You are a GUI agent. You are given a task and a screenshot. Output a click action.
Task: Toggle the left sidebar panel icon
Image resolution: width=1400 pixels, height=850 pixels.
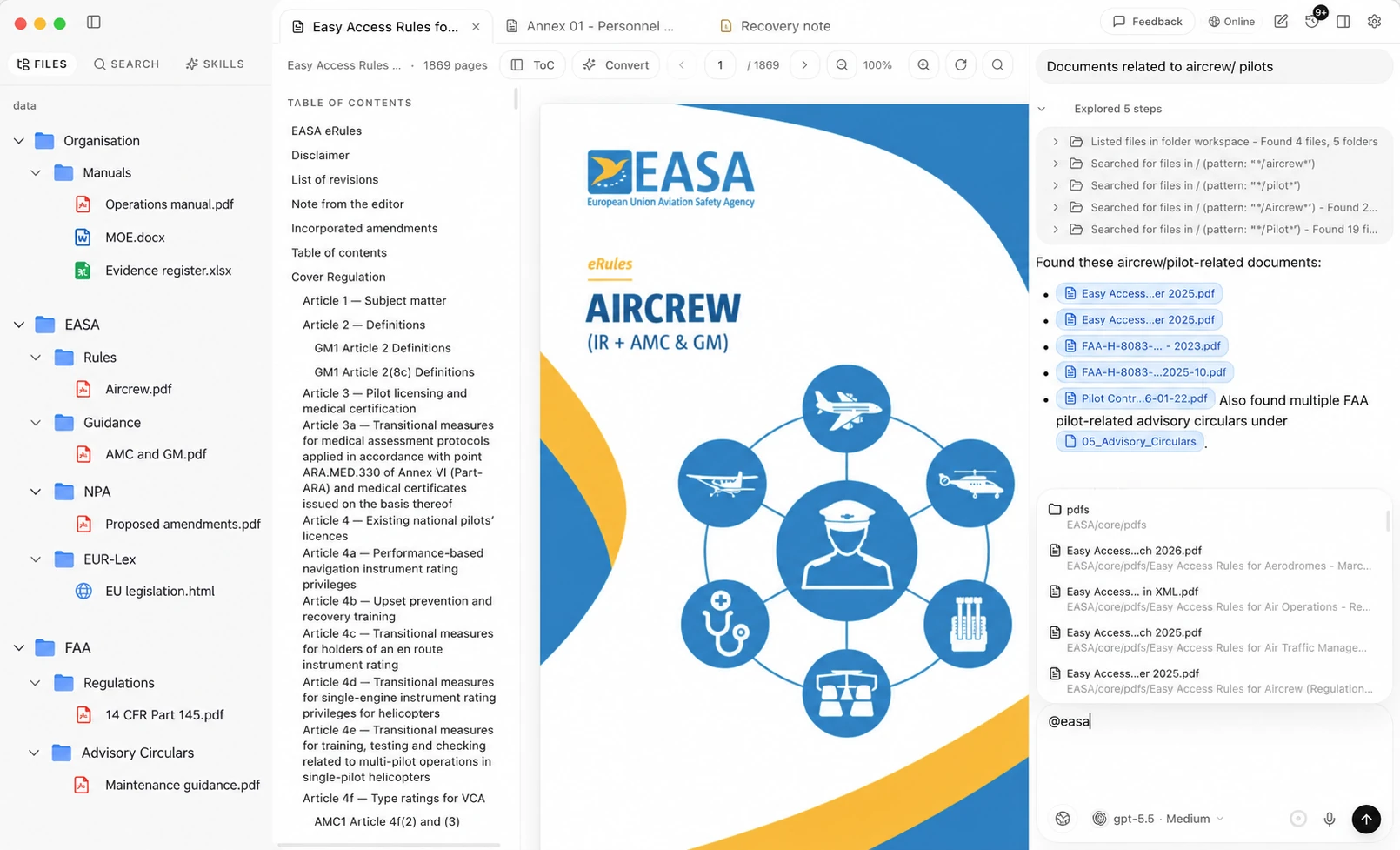[94, 22]
